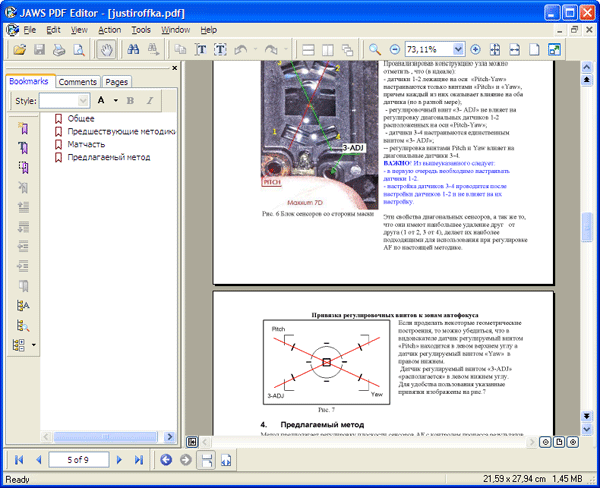Go to the first page
The width and height of the screenshot is (600, 488).
click(x=19, y=460)
